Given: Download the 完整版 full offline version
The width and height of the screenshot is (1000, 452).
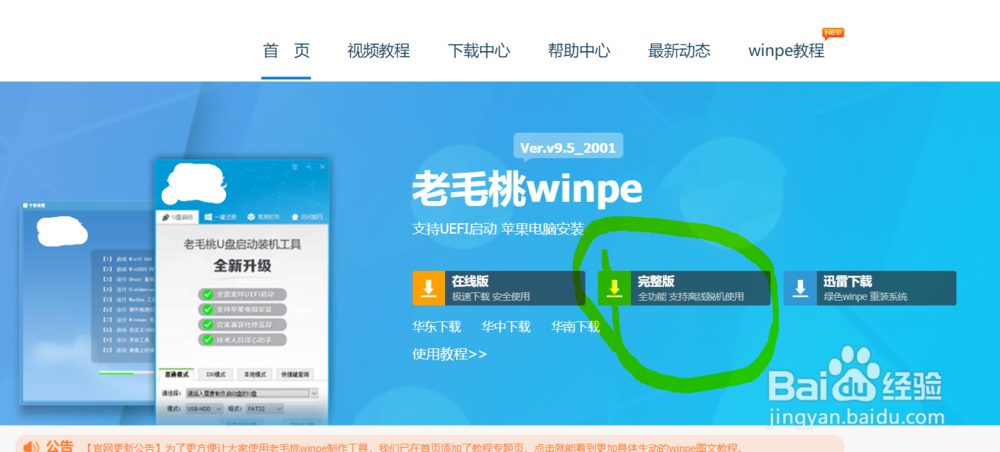Looking at the screenshot, I should (x=684, y=288).
